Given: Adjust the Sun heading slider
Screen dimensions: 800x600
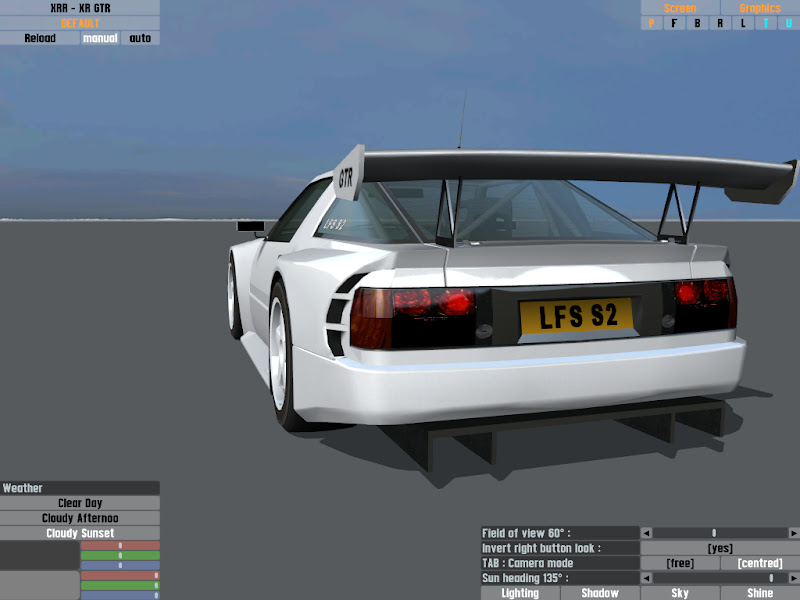Looking at the screenshot, I should tap(720, 578).
